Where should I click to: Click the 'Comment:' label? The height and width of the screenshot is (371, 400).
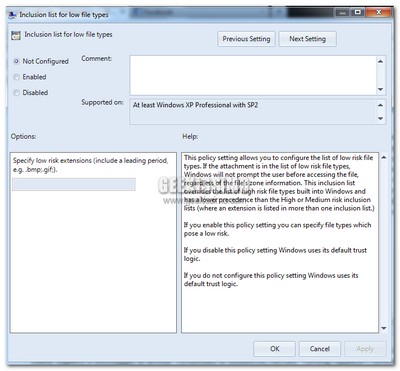[97, 58]
